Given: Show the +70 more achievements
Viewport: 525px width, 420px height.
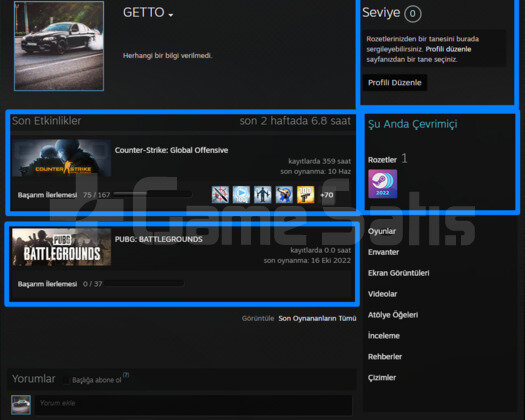Looking at the screenshot, I should click(x=326, y=195).
